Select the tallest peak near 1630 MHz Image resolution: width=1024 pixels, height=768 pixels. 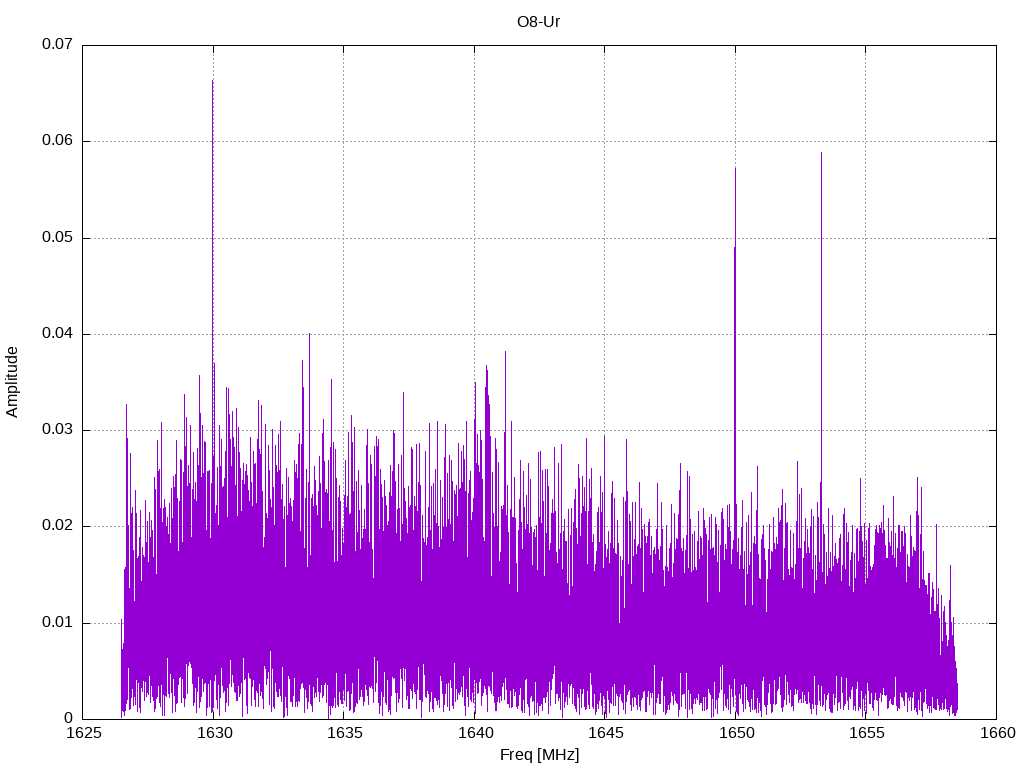(x=212, y=82)
